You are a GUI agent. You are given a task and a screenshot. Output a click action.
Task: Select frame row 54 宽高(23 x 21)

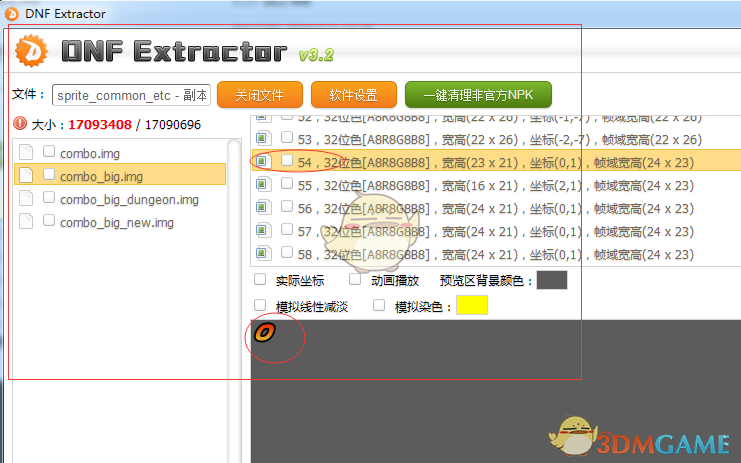point(496,161)
